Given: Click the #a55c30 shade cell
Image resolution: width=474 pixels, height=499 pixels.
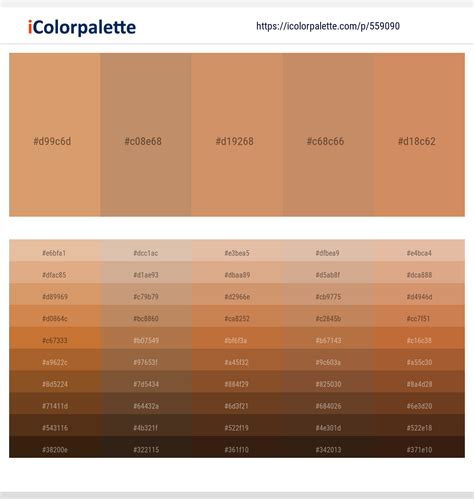Looking at the screenshot, I should pos(419,360).
